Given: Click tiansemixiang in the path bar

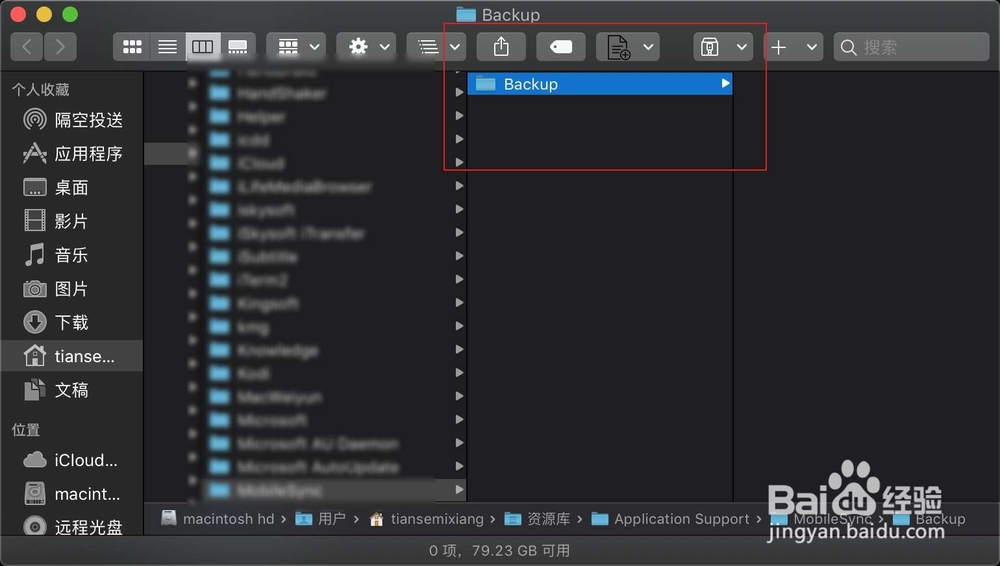Looking at the screenshot, I should [427, 519].
